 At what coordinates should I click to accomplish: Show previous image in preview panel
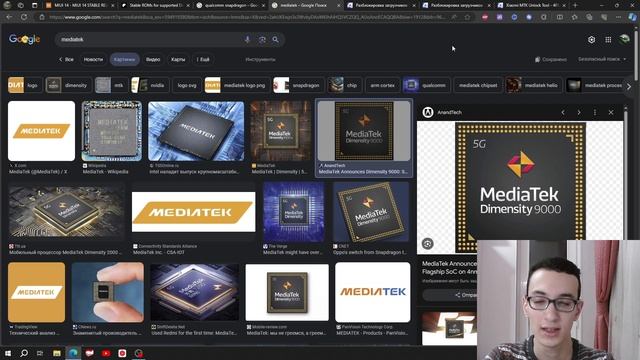coord(563,112)
